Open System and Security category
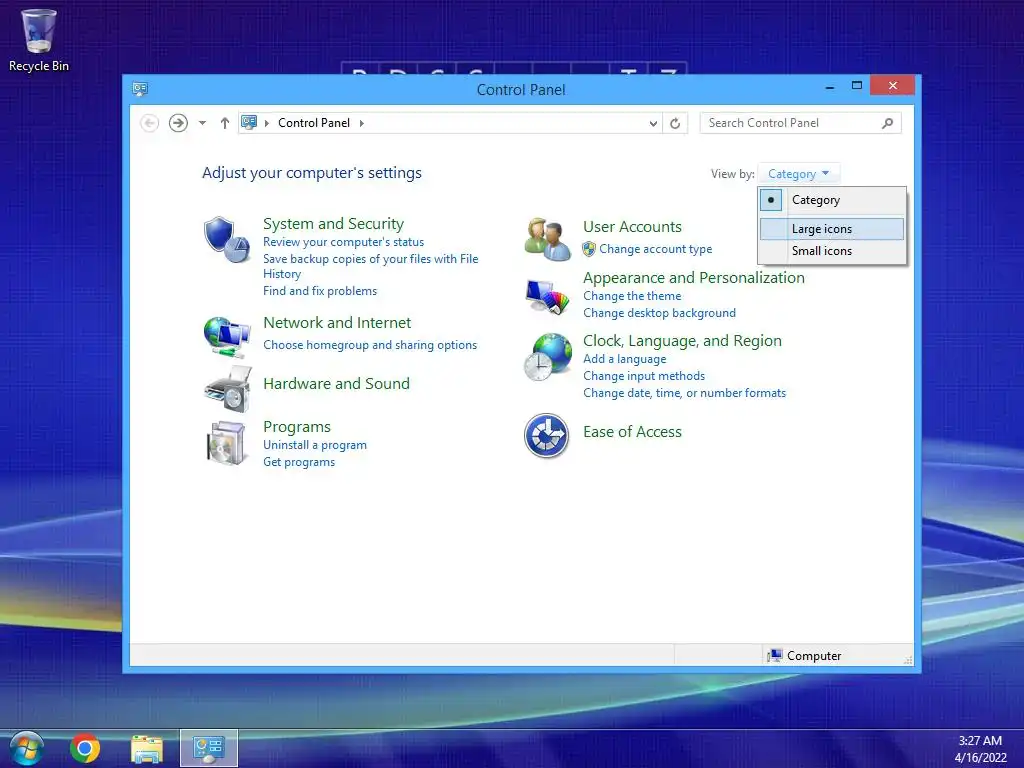The width and height of the screenshot is (1024, 768). [333, 223]
